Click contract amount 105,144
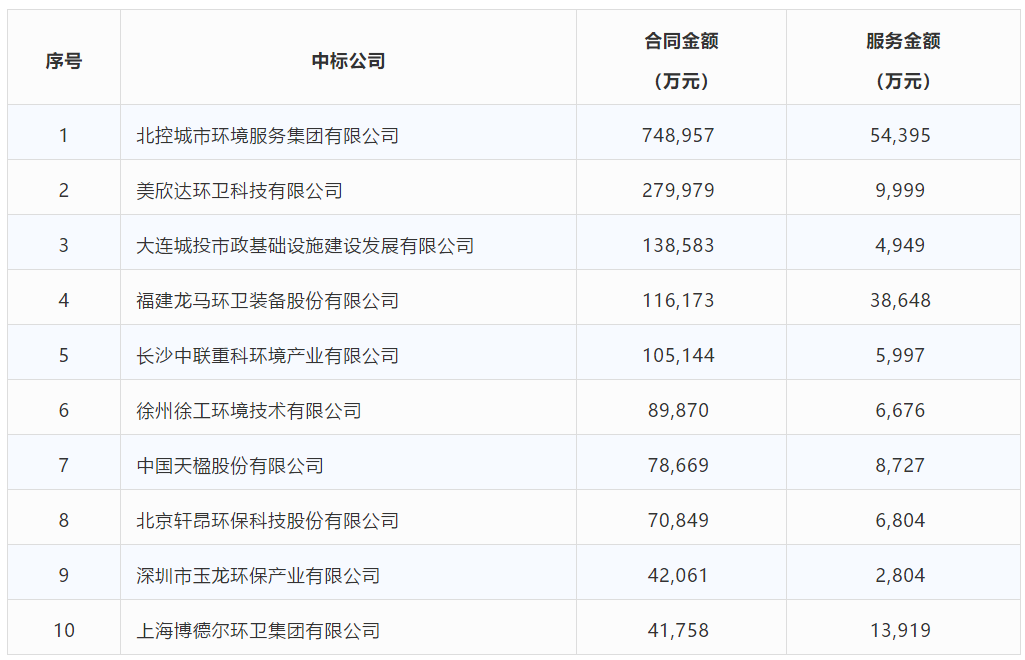 (679, 355)
